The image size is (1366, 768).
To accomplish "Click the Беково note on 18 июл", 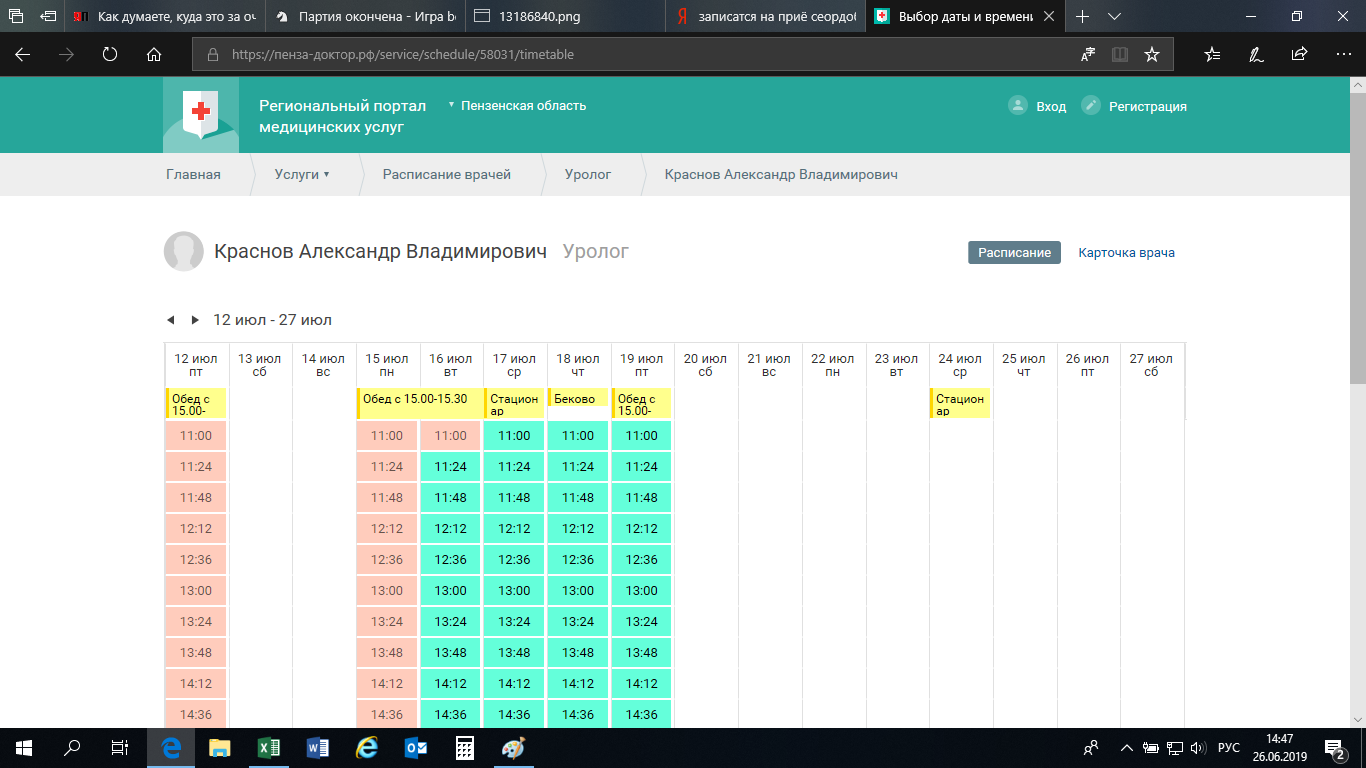I will click(x=578, y=399).
